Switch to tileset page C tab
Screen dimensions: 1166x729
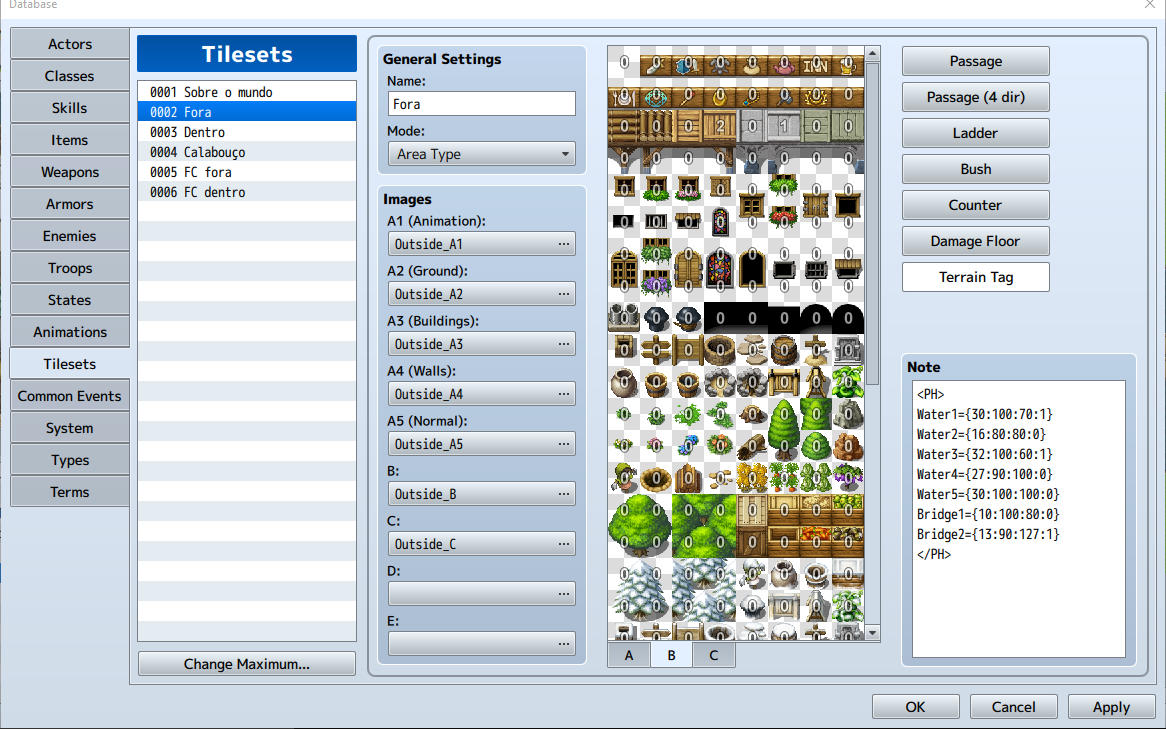tap(714, 655)
